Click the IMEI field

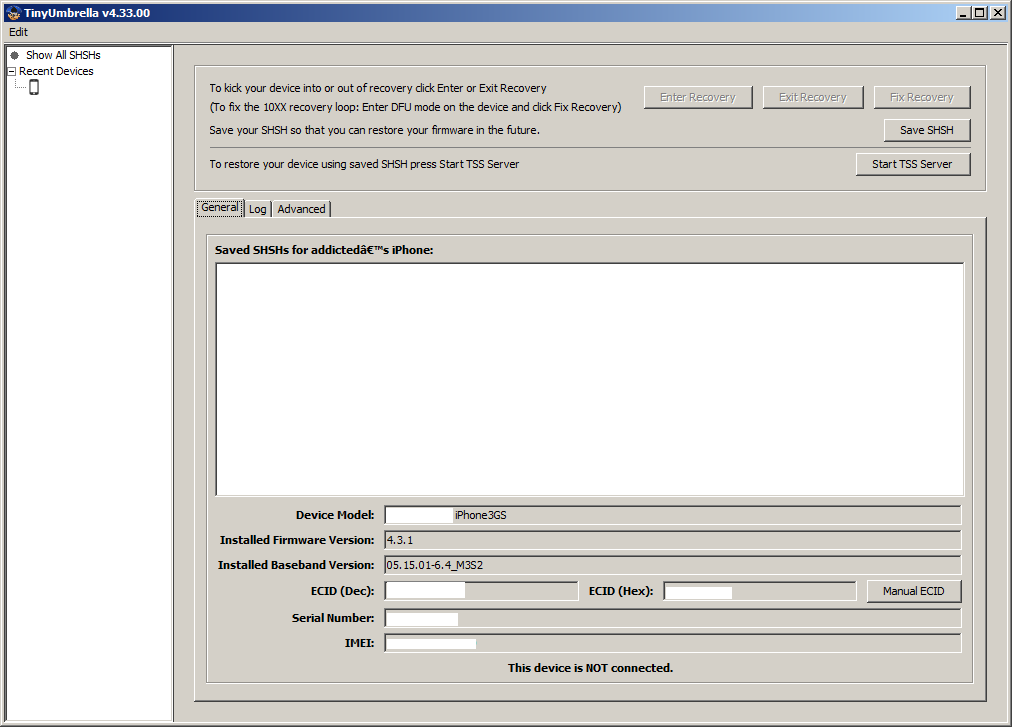[x=673, y=644]
